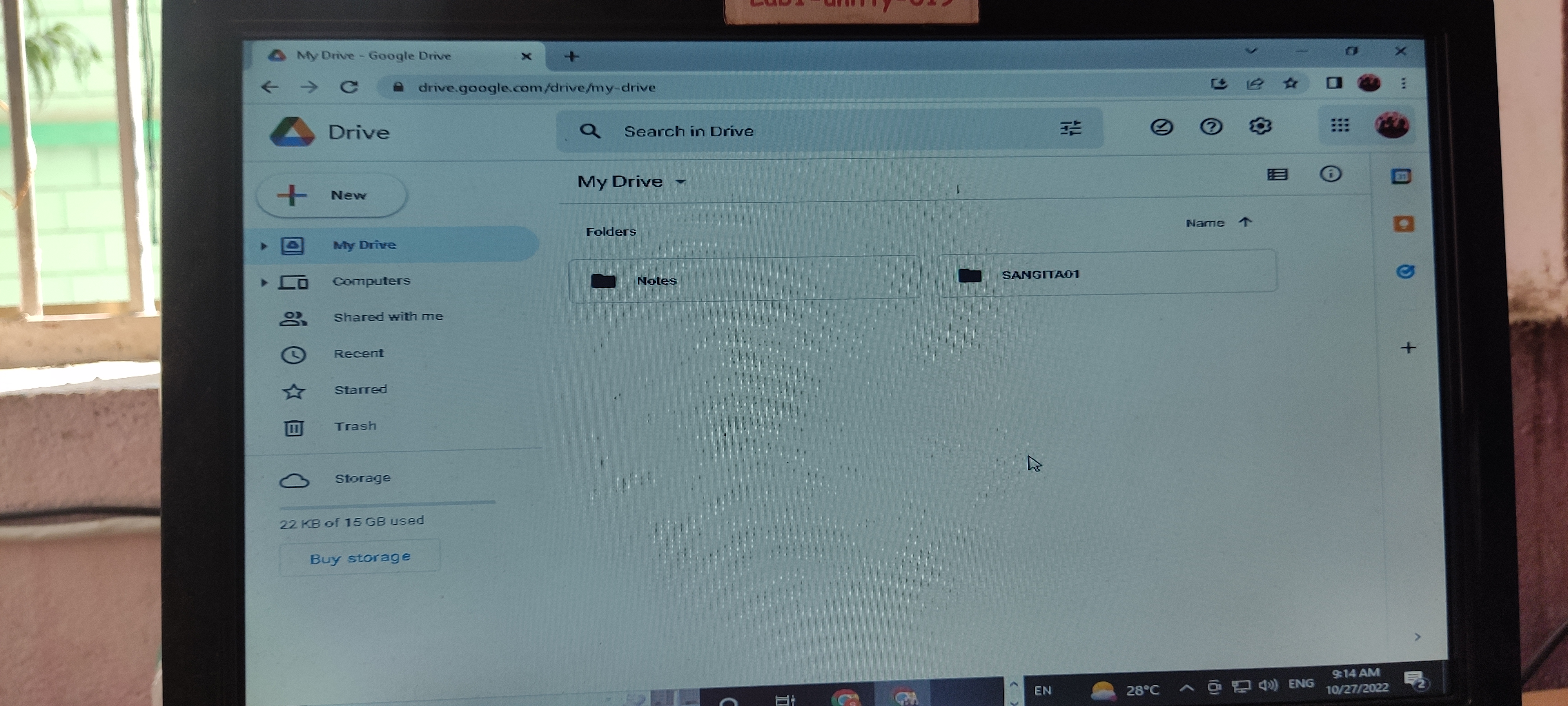Open Google Calendar side panel icon
Viewport: 1568px width, 706px height.
pos(1401,176)
